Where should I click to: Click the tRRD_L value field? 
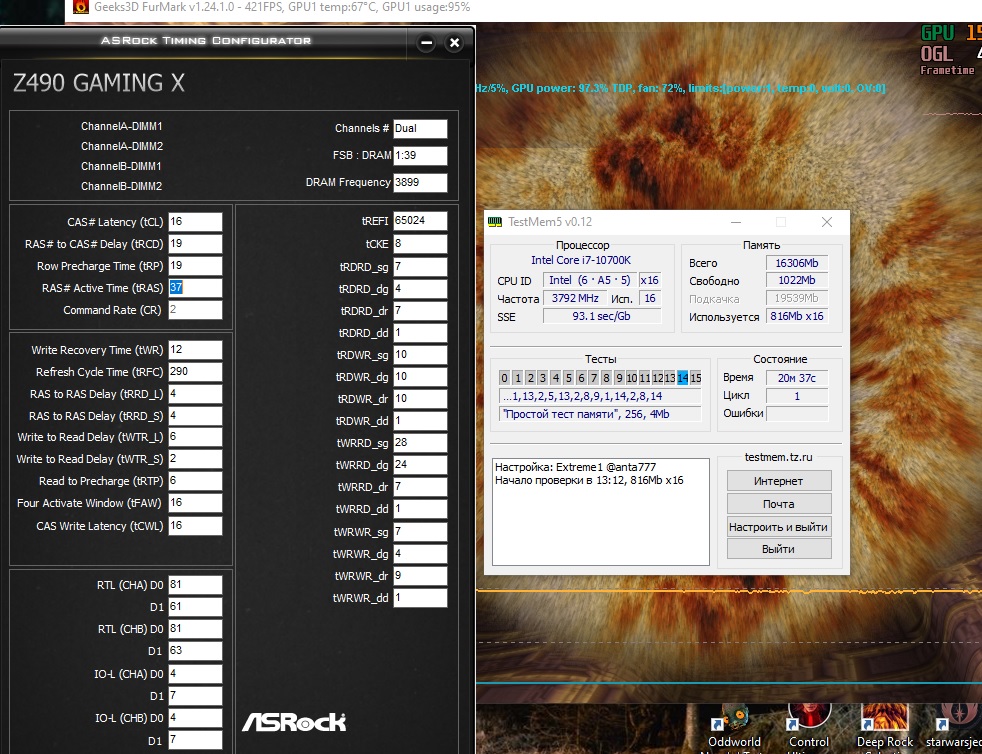[195, 393]
